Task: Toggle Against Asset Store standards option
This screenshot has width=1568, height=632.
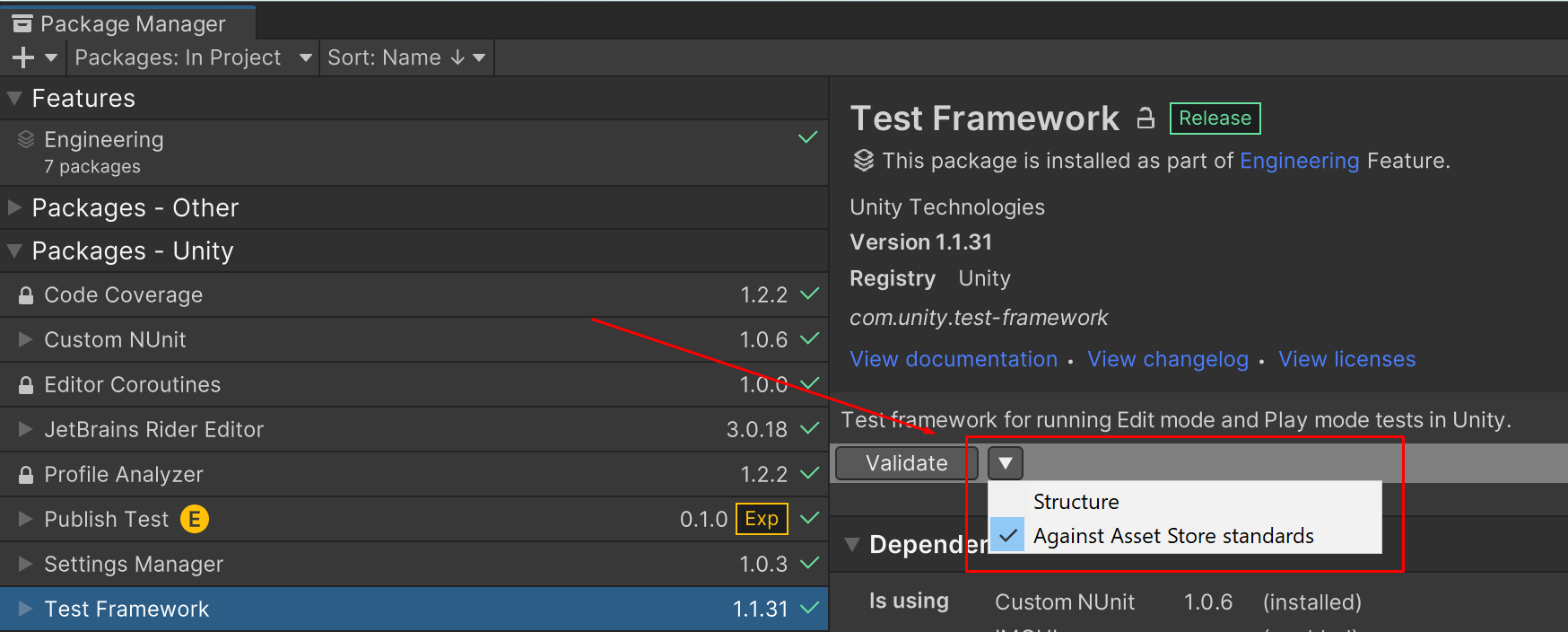Action: 1172,536
